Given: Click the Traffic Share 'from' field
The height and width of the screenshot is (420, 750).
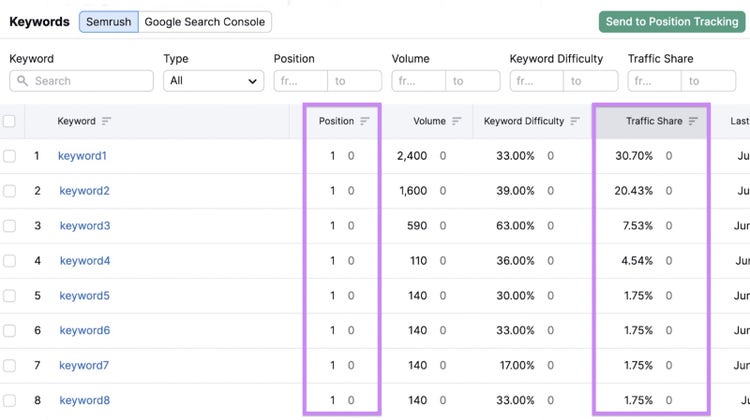Looking at the screenshot, I should tap(655, 81).
